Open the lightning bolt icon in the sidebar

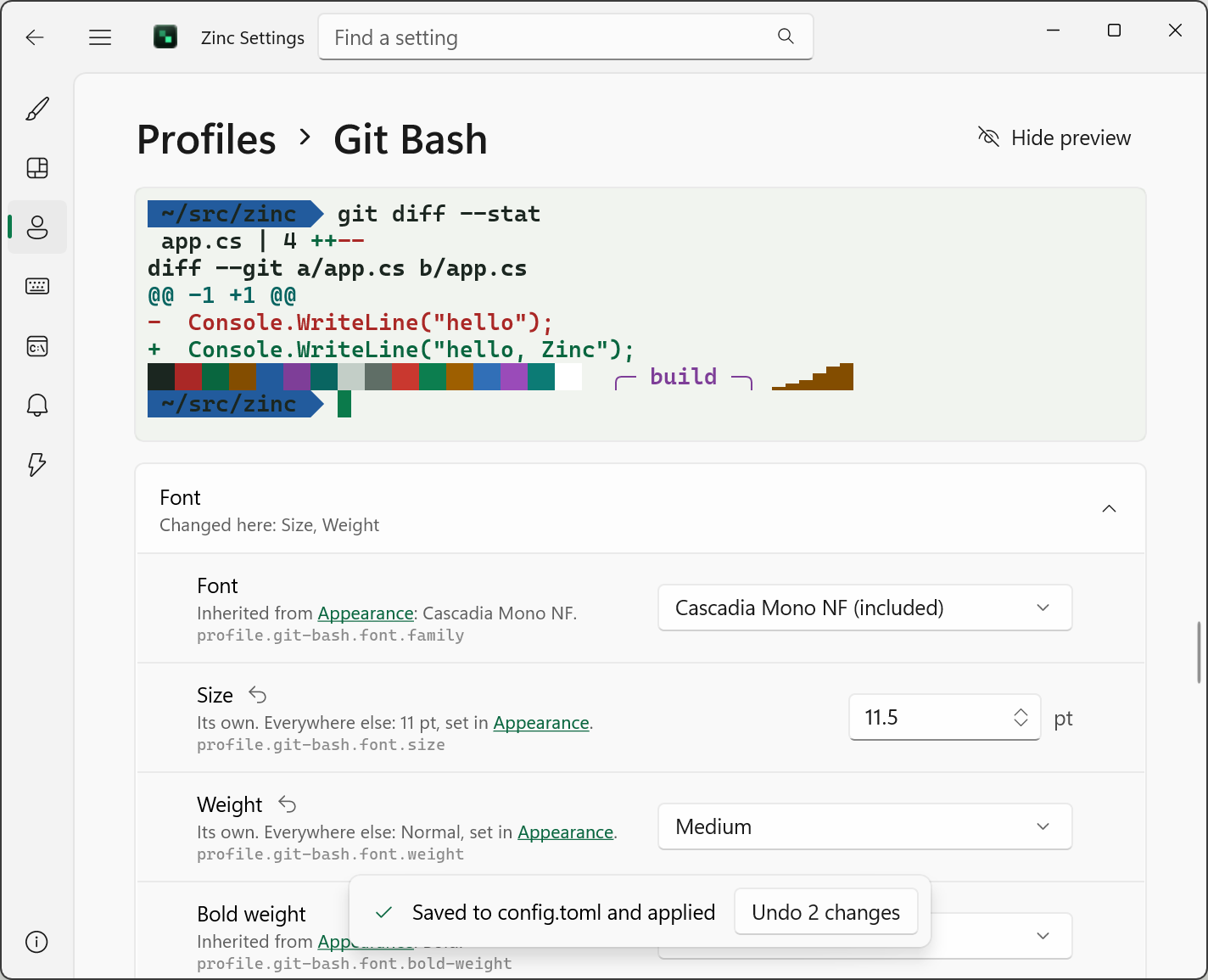click(37, 465)
